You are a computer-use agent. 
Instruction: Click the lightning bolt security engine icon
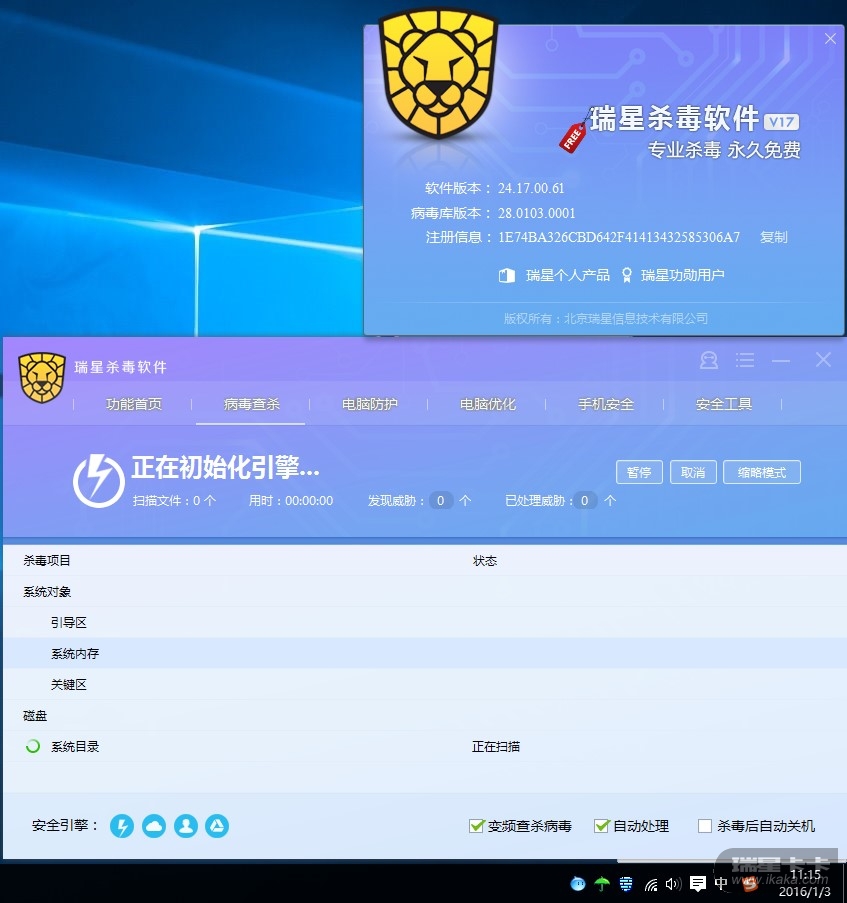(122, 826)
